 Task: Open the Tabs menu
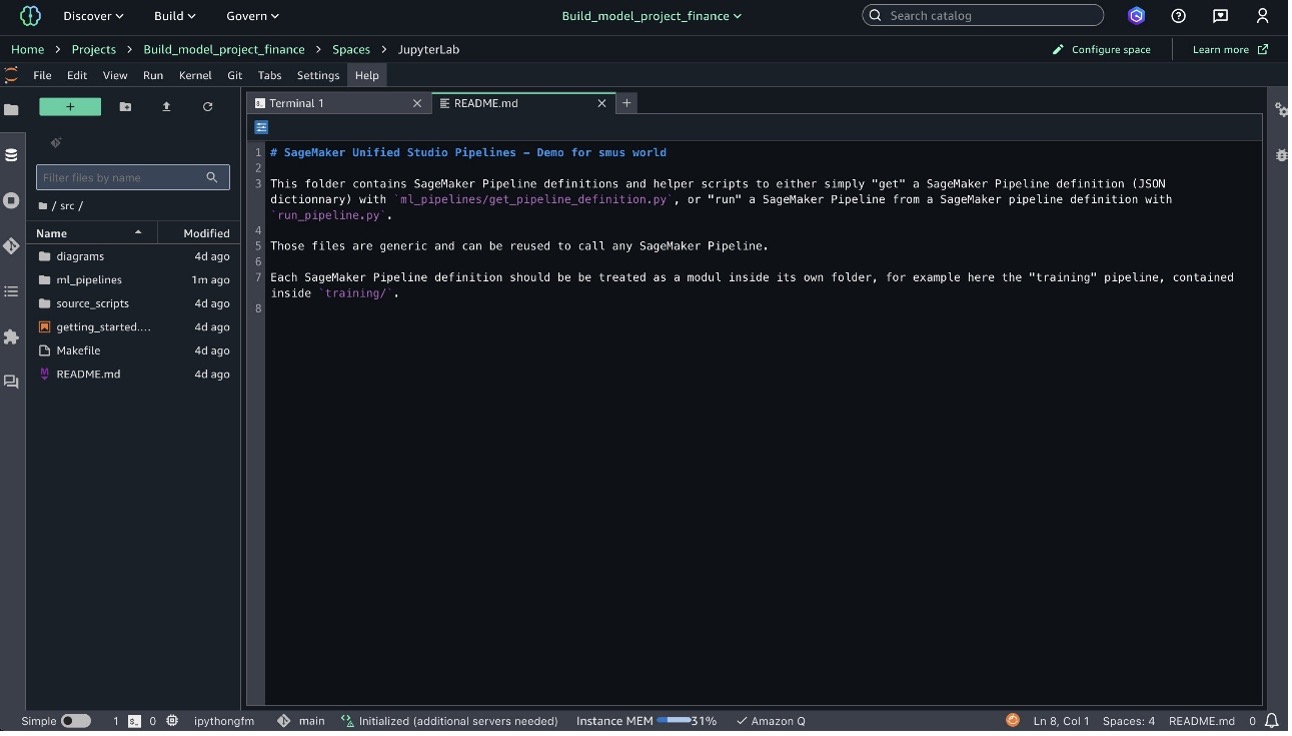[269, 75]
